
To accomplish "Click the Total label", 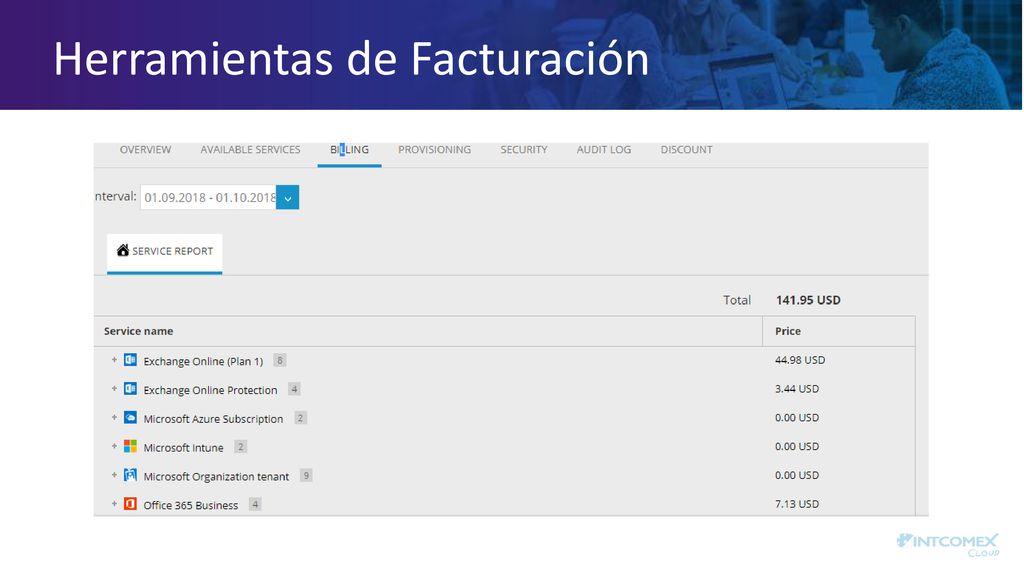I will (x=737, y=300).
